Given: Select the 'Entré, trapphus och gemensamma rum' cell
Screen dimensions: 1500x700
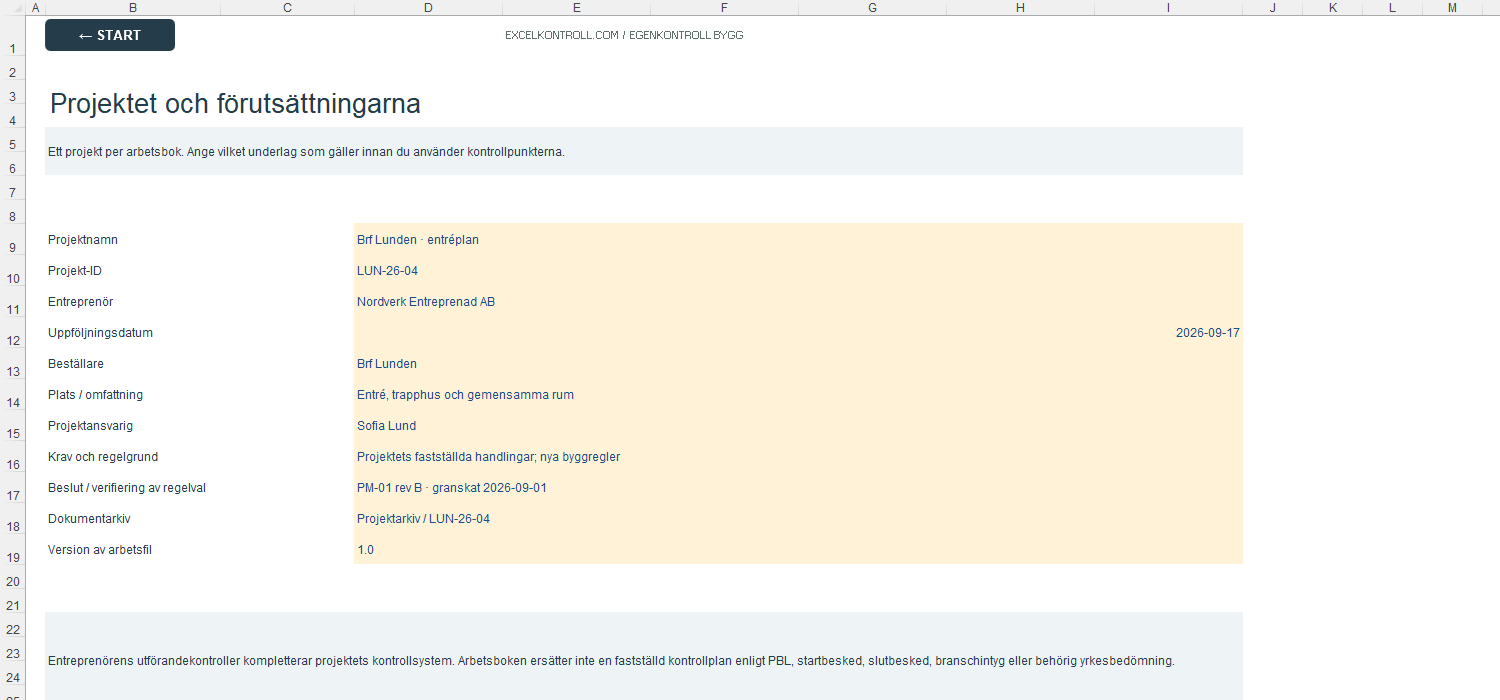Looking at the screenshot, I should 798,395.
